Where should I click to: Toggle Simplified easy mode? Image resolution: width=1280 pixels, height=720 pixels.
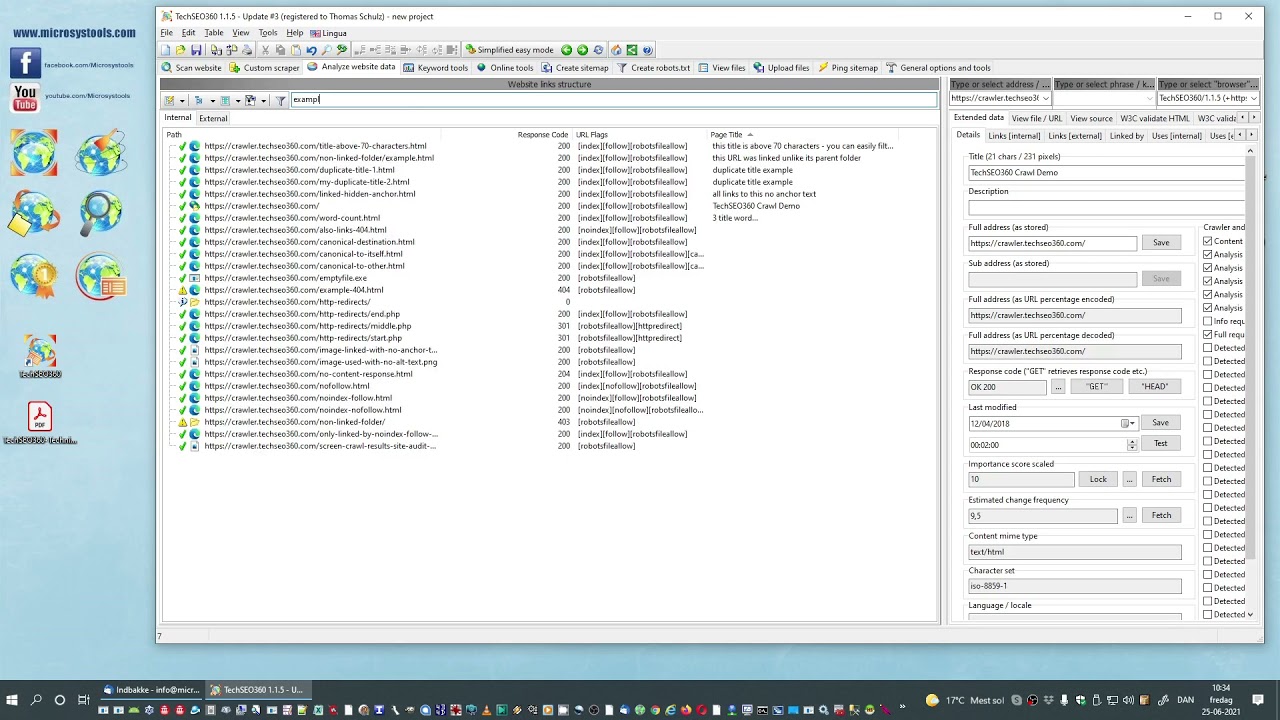509,50
